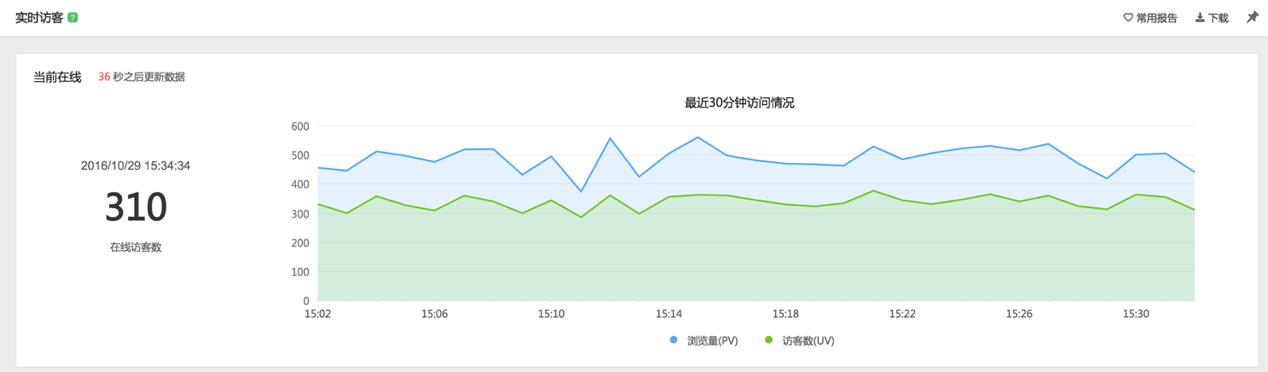Click the online visitor count 310

[136, 207]
